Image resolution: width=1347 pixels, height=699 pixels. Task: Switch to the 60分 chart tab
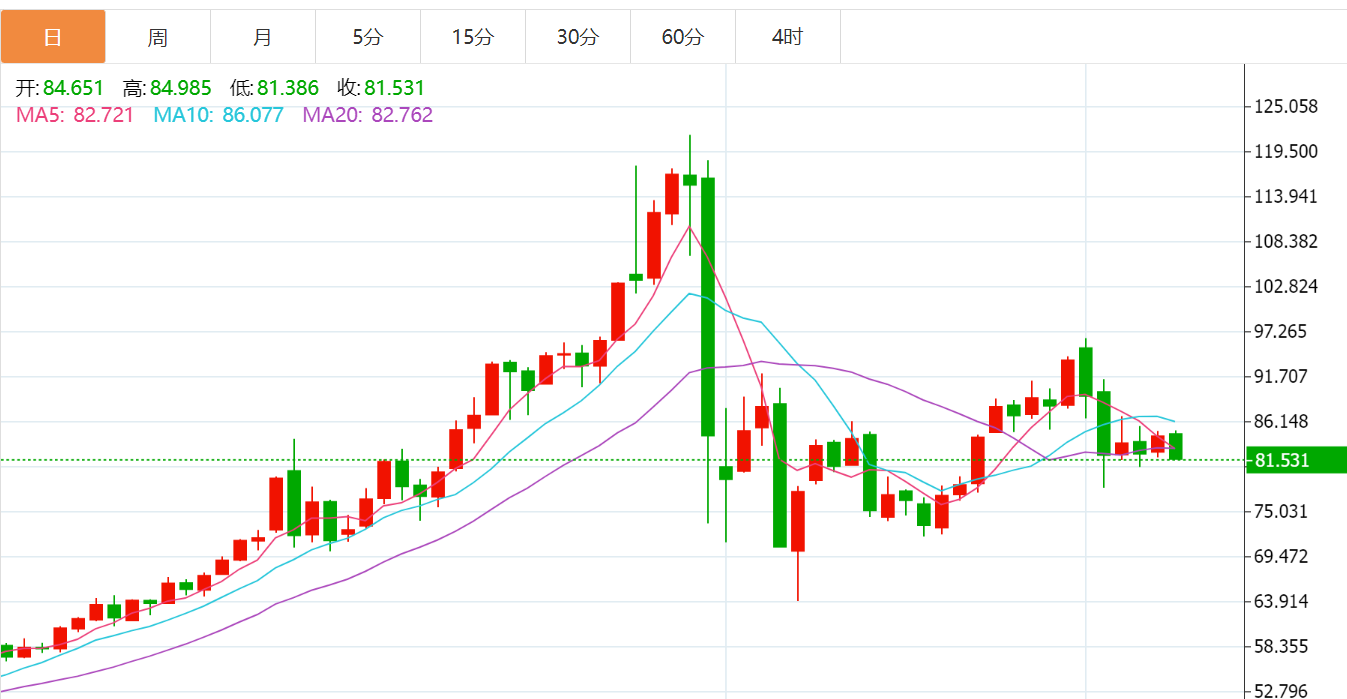tap(682, 38)
